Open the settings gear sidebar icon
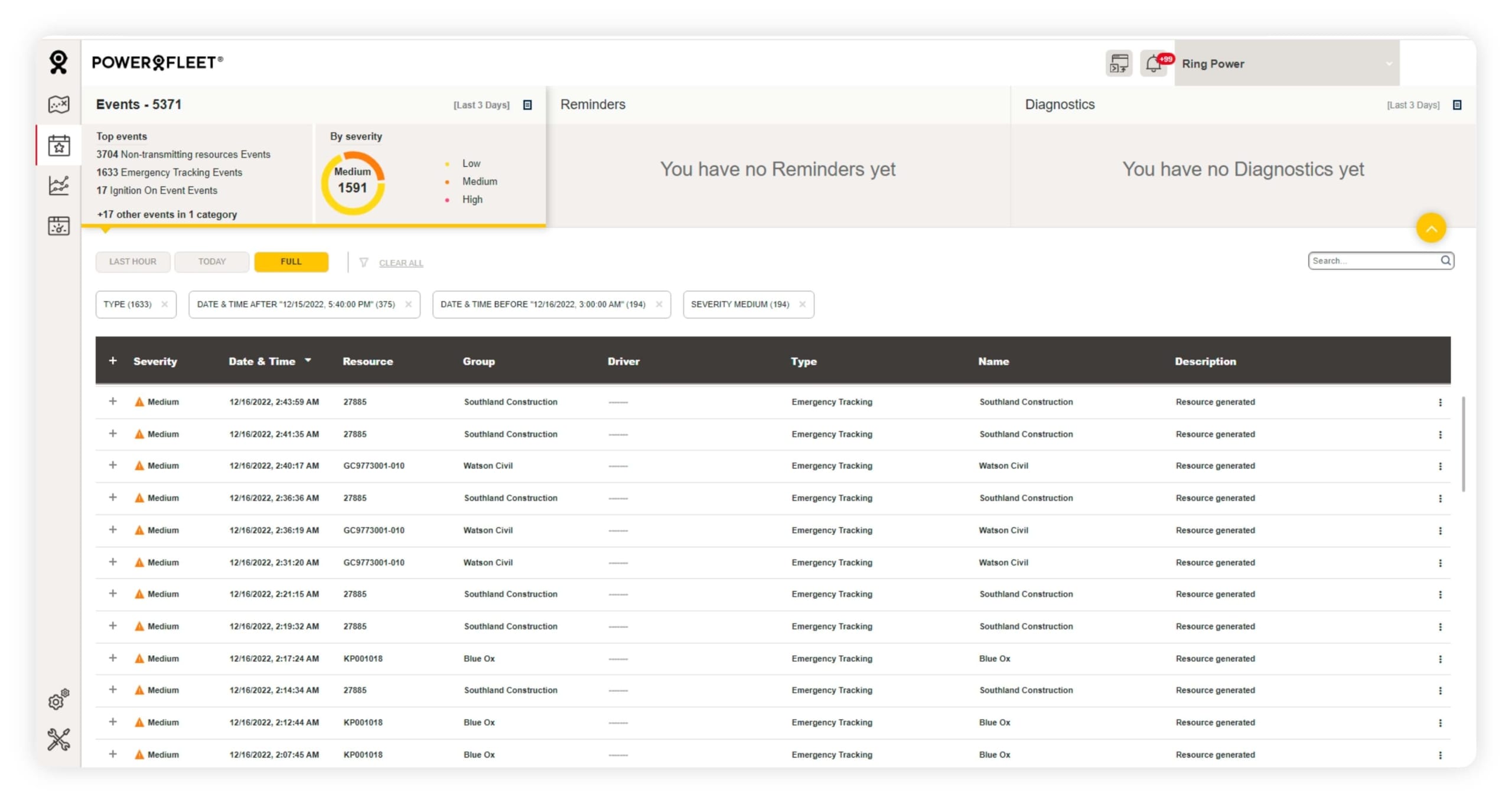The width and height of the screenshot is (1512, 803). (x=58, y=700)
